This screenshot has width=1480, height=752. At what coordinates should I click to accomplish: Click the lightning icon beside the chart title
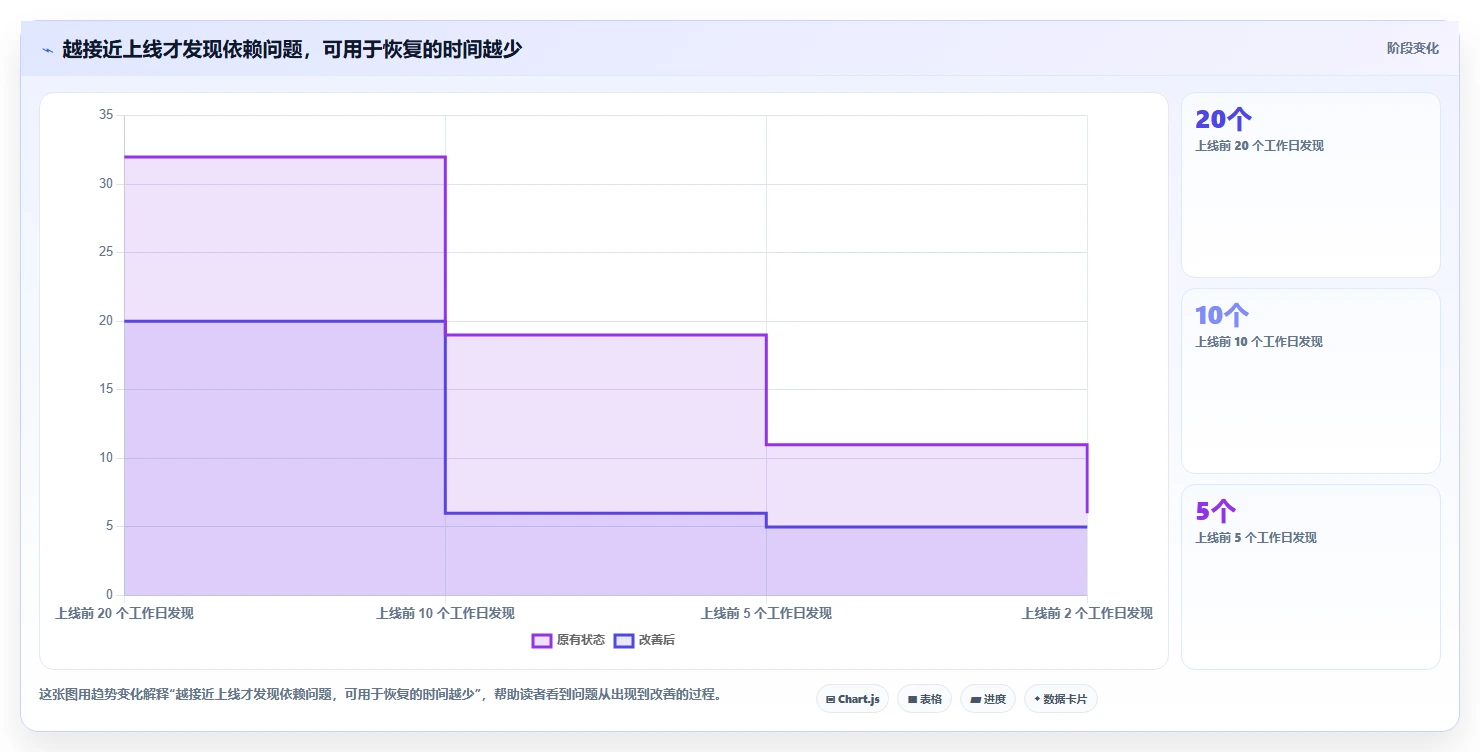coord(47,50)
